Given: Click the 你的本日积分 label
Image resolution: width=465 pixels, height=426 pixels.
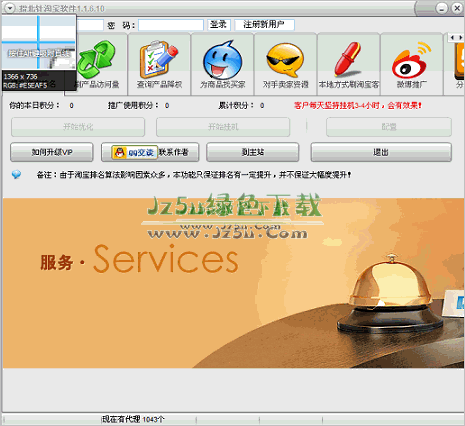Looking at the screenshot, I should 35,106.
